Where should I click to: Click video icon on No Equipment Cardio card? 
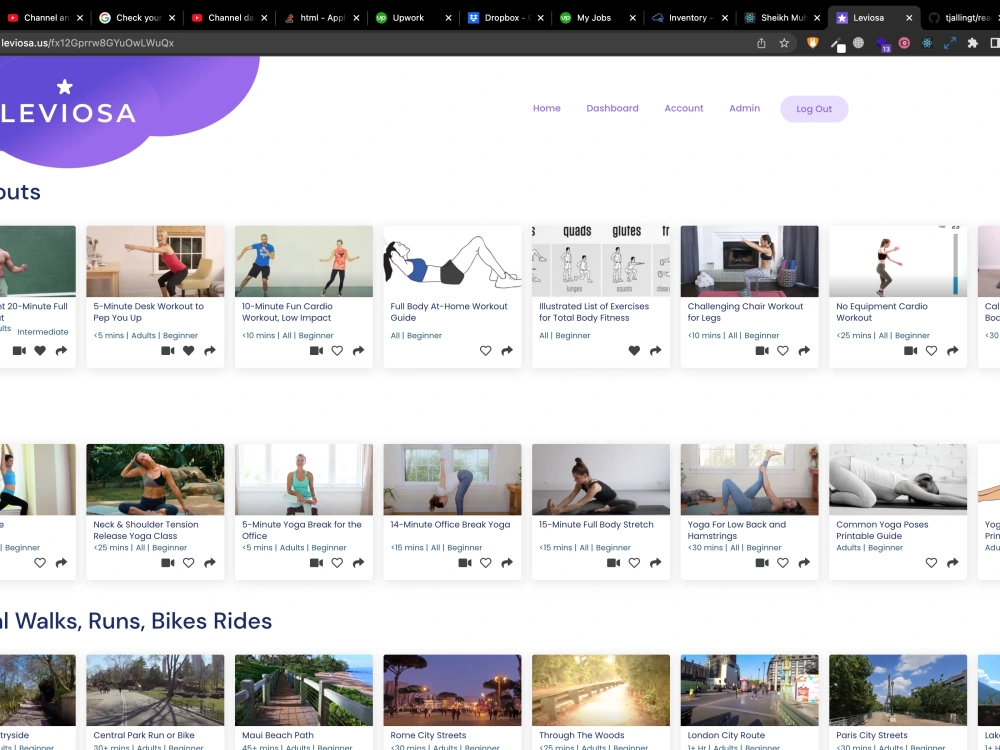point(911,351)
